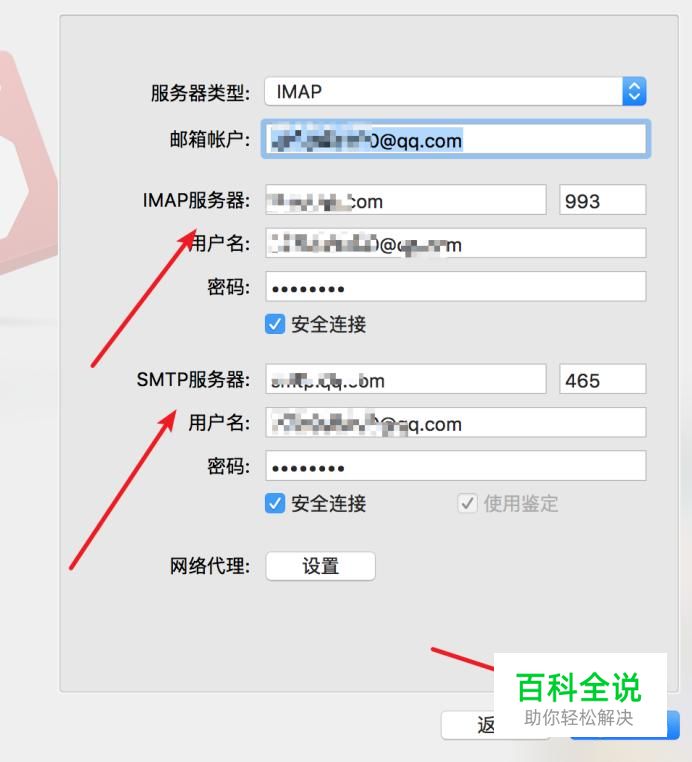
Task: Click the SMTP server address field
Action: [406, 379]
